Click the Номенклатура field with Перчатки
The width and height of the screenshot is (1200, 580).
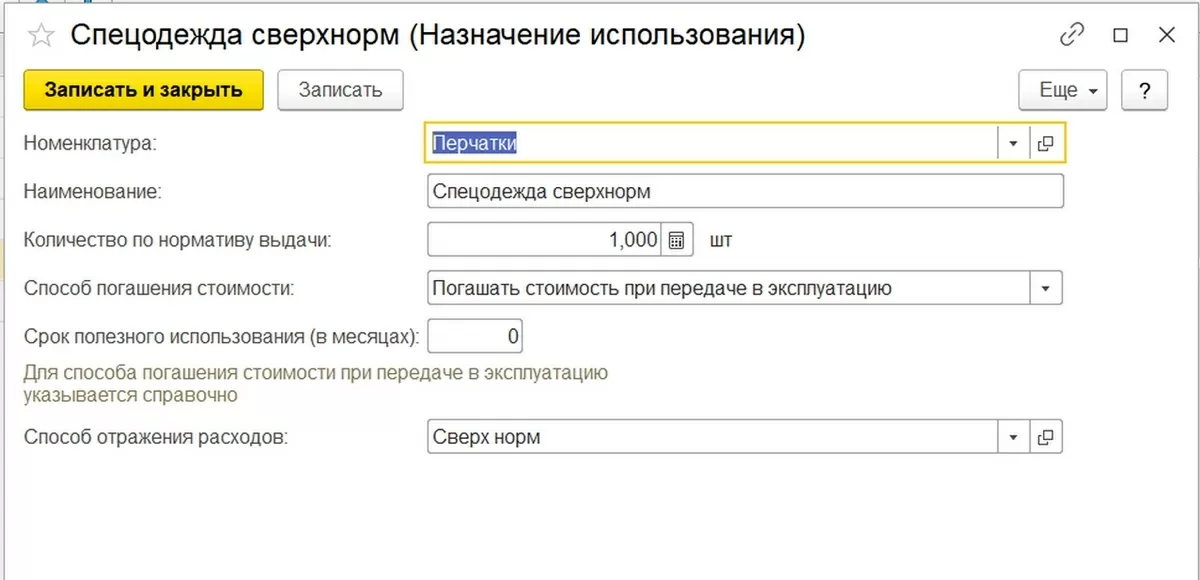[712, 144]
